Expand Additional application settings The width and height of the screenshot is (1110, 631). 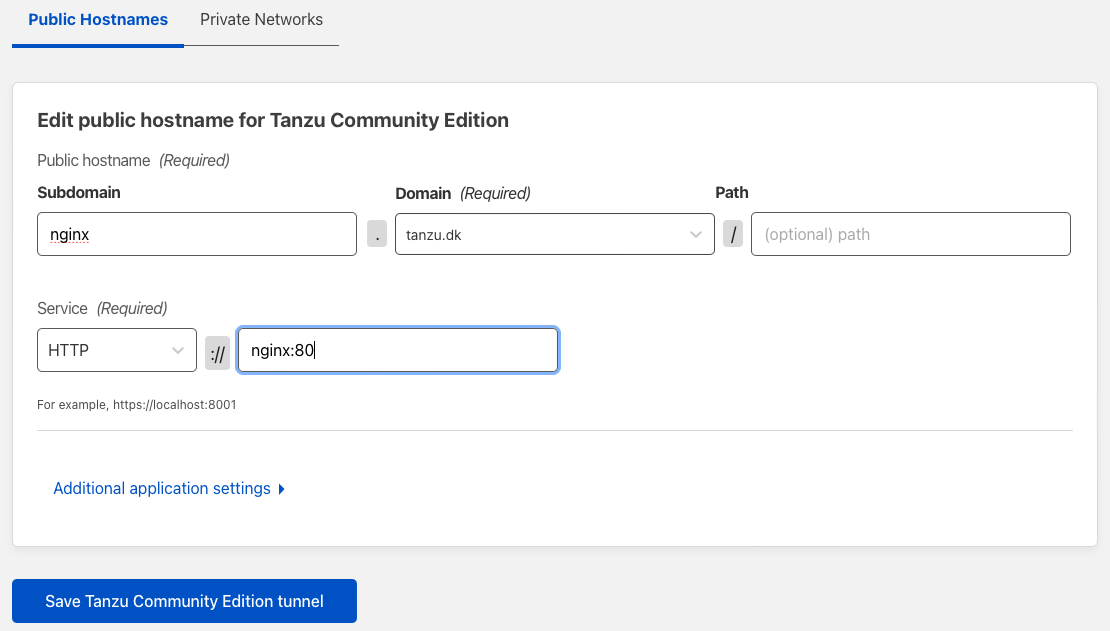[x=169, y=489]
